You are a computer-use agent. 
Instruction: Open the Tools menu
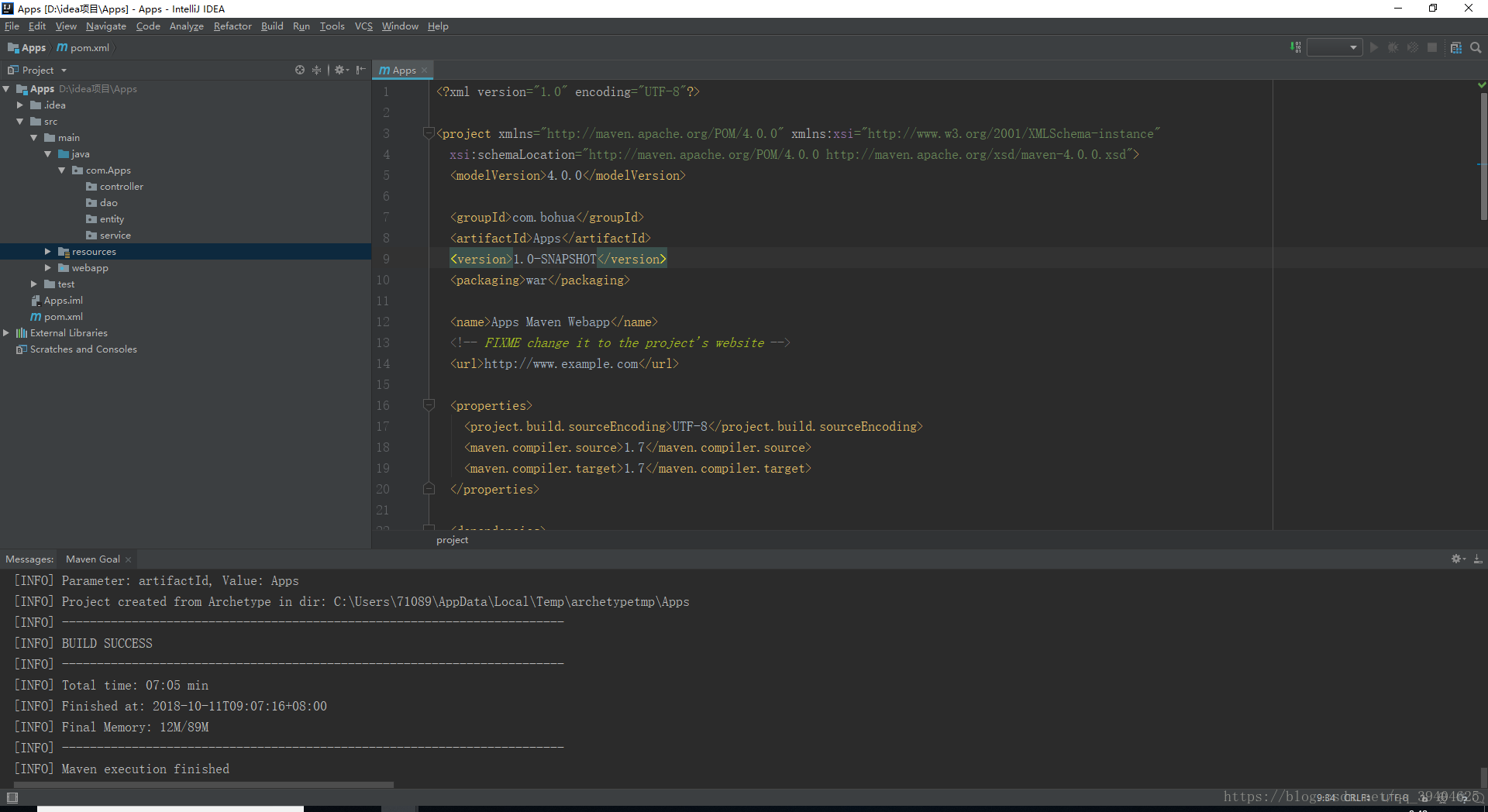tap(332, 26)
